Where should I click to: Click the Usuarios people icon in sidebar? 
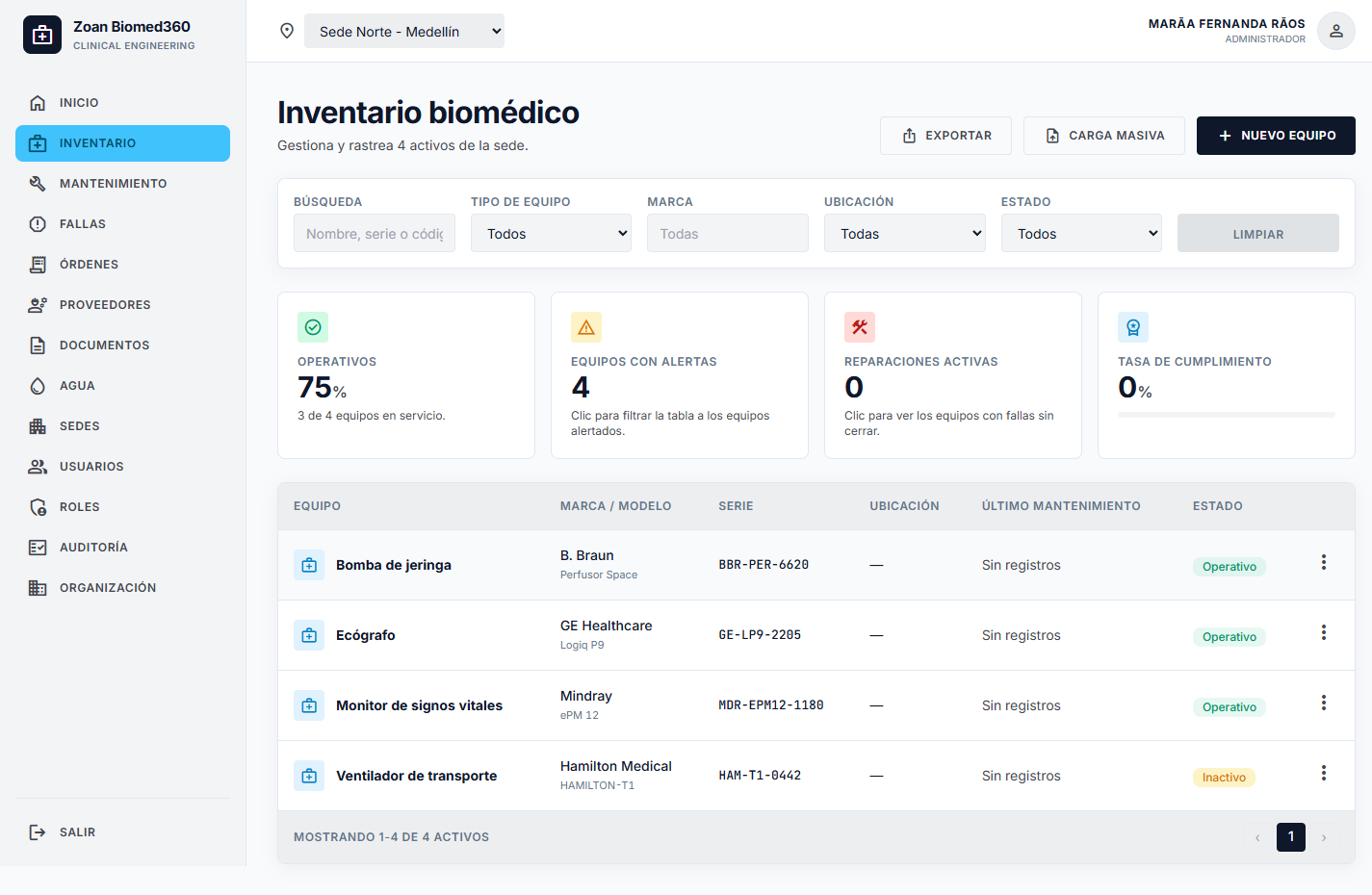pos(38,467)
